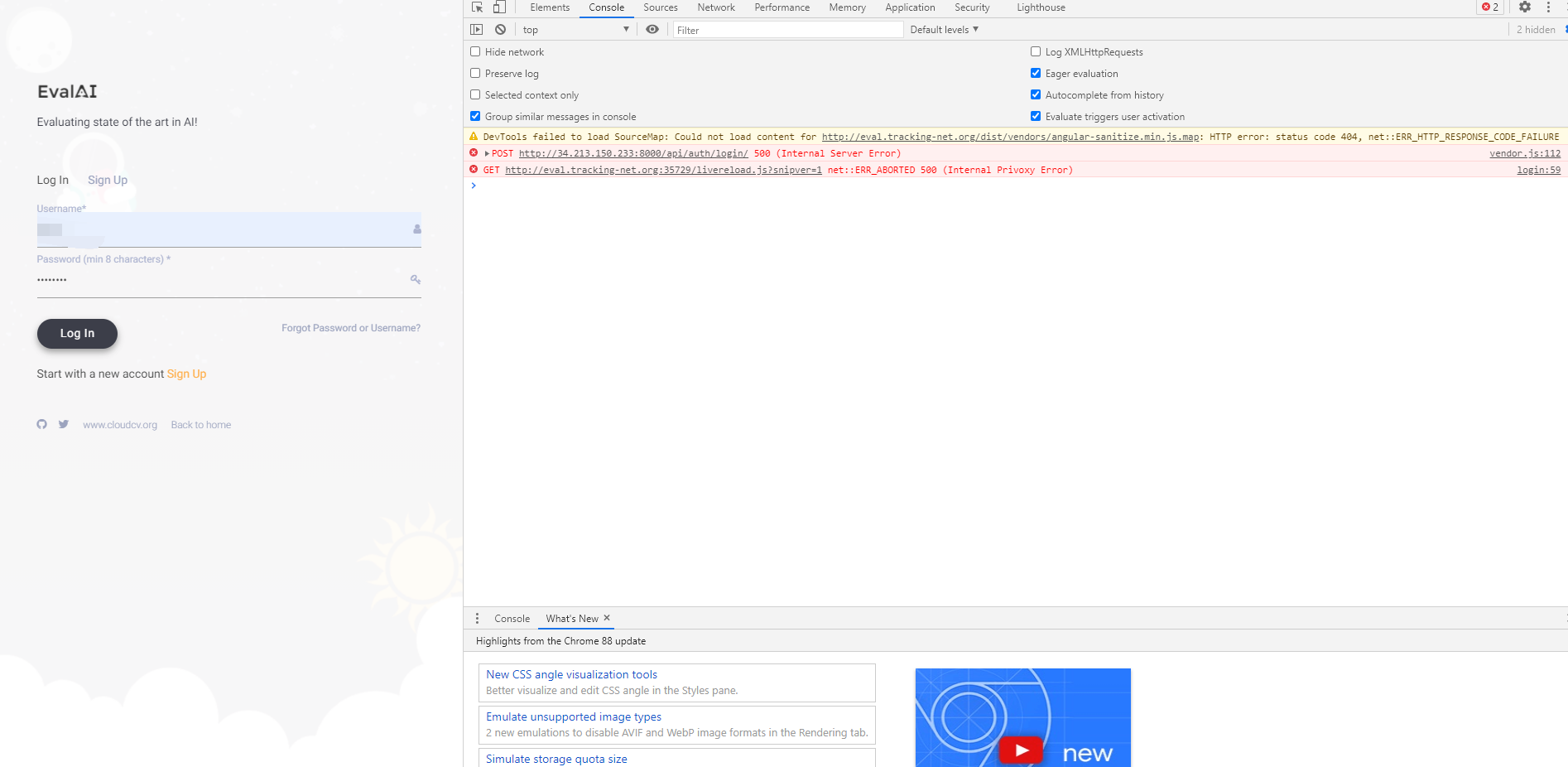Open the angular-sanitize.min.js.map URL link

click(x=1011, y=137)
